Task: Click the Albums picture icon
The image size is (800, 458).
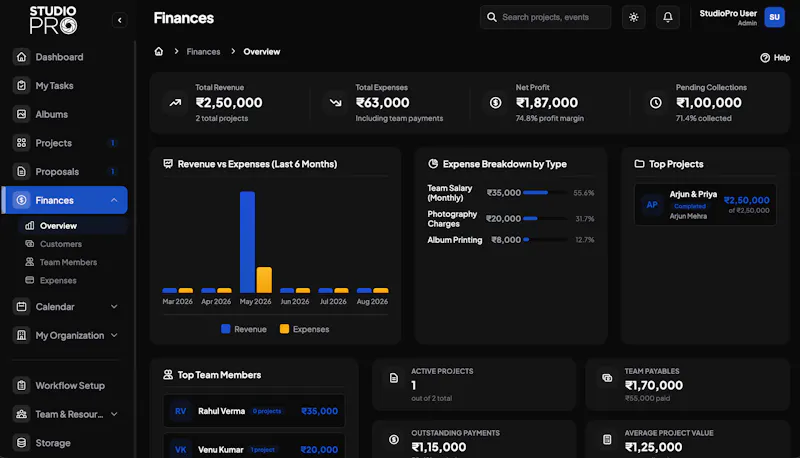Action: pos(21,114)
